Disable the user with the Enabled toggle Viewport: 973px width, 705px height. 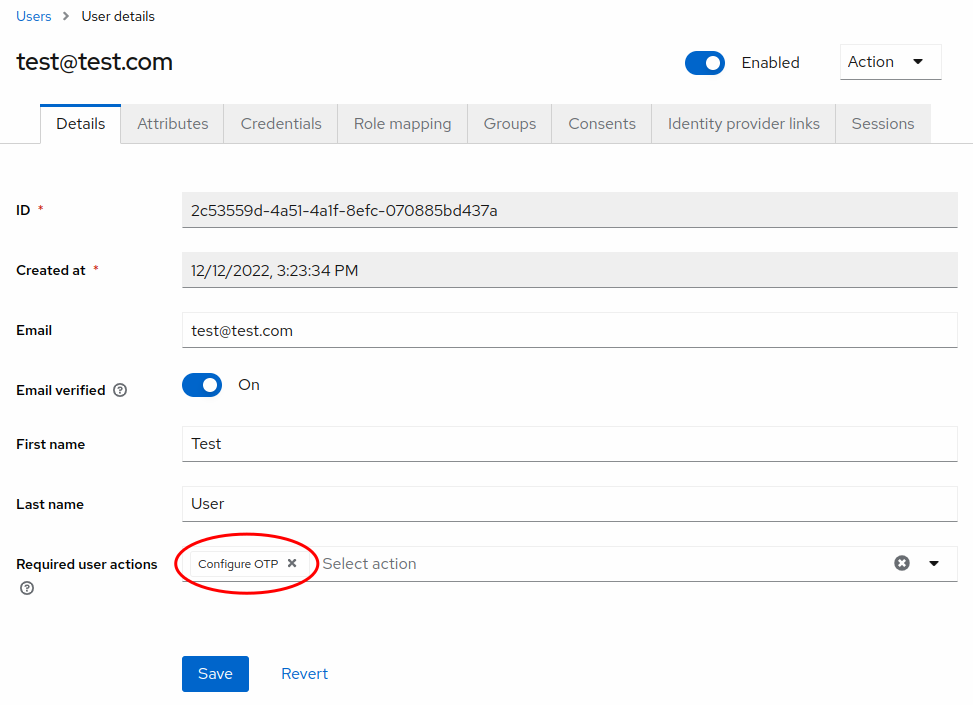click(705, 62)
